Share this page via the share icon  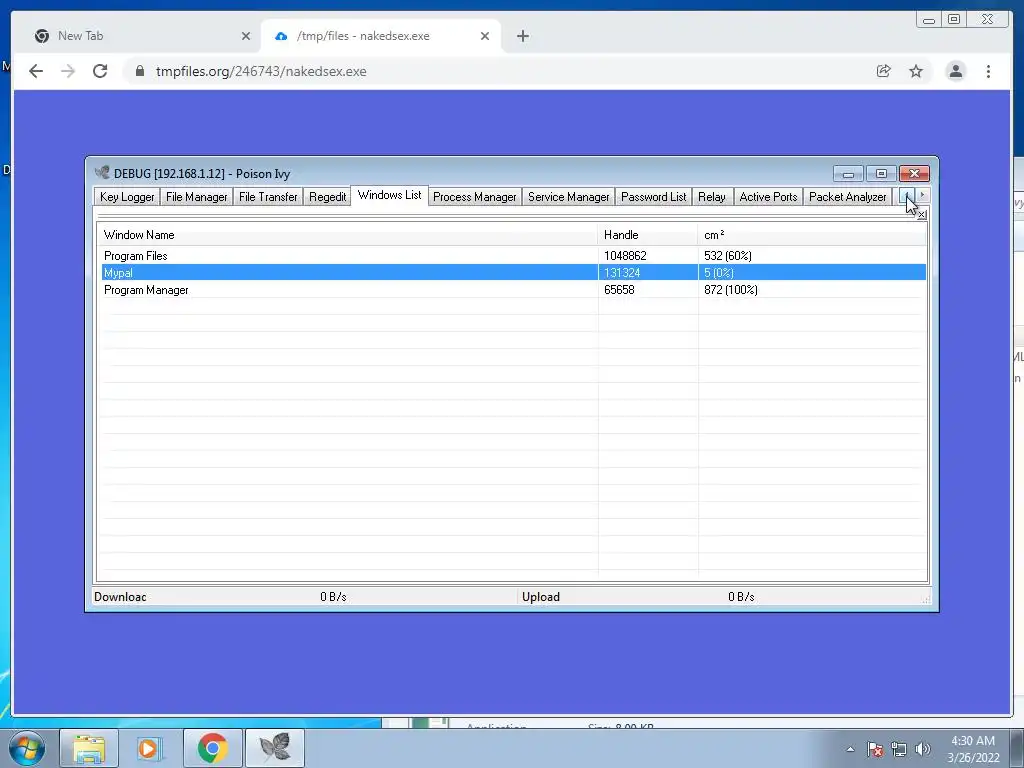pyautogui.click(x=884, y=71)
